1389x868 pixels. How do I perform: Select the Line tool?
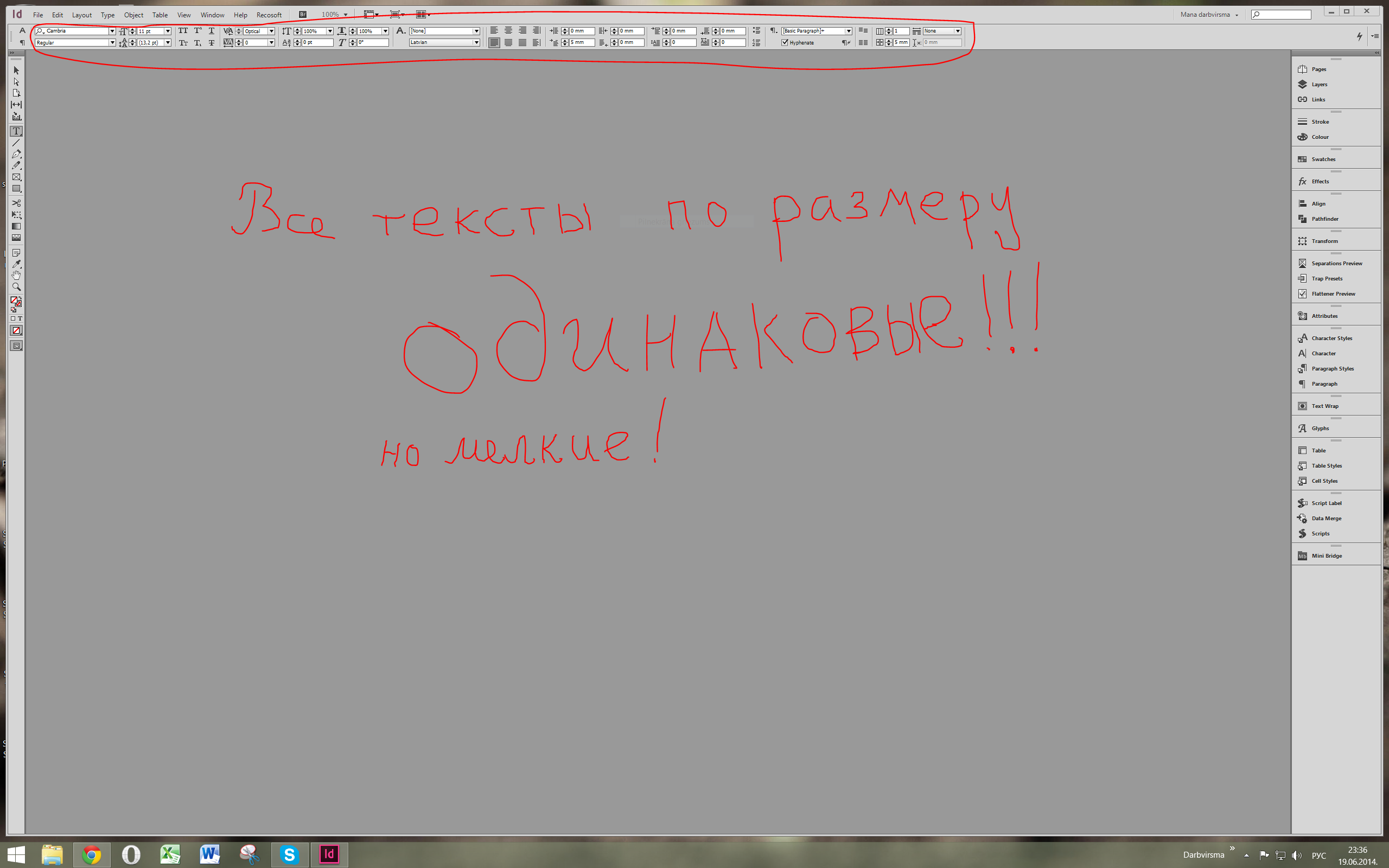pyautogui.click(x=16, y=142)
